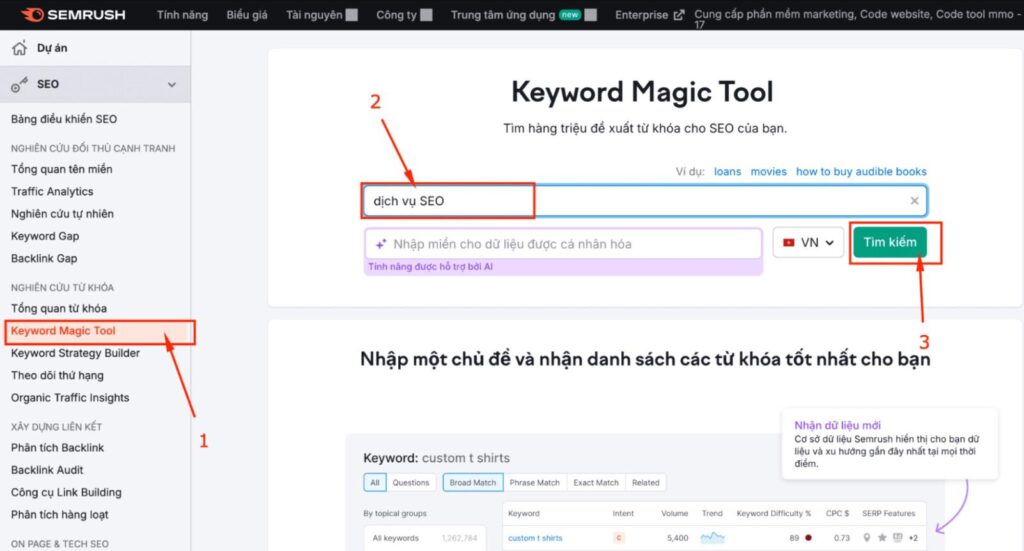The width and height of the screenshot is (1024, 551).
Task: Open Backlink Audit in the sidebar
Action: point(47,470)
